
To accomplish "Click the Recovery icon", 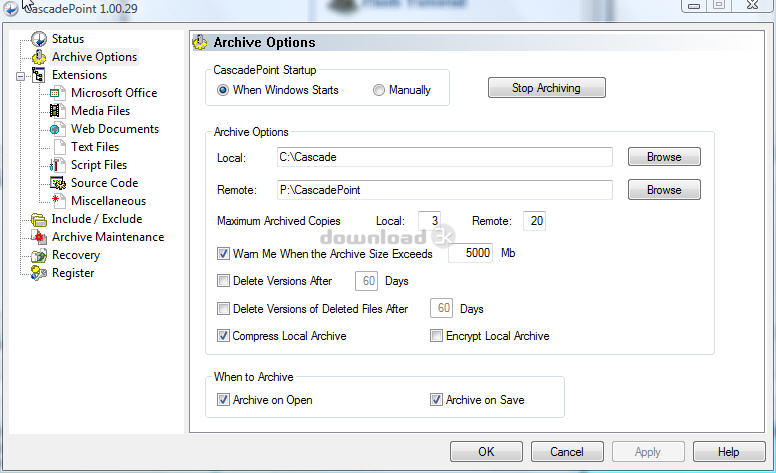I will [x=39, y=255].
